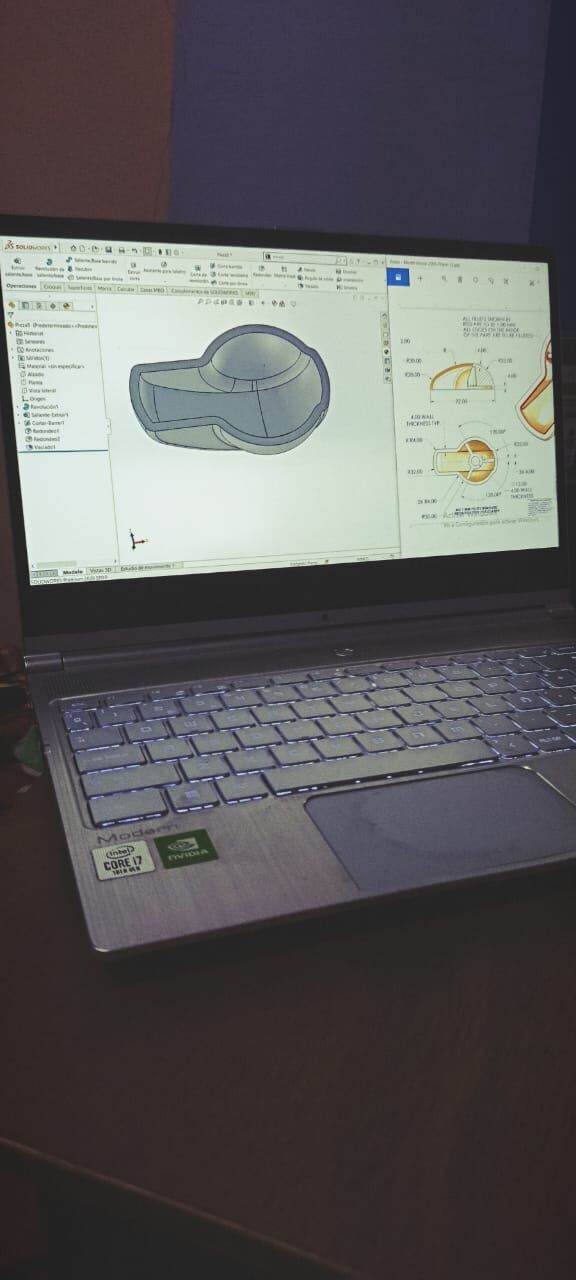Select the Vista lateral plane
576x1280 pixels.
pos(39,390)
